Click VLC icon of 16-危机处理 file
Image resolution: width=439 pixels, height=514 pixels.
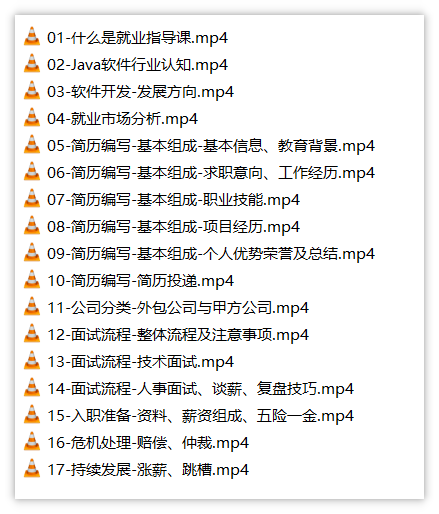[32, 441]
